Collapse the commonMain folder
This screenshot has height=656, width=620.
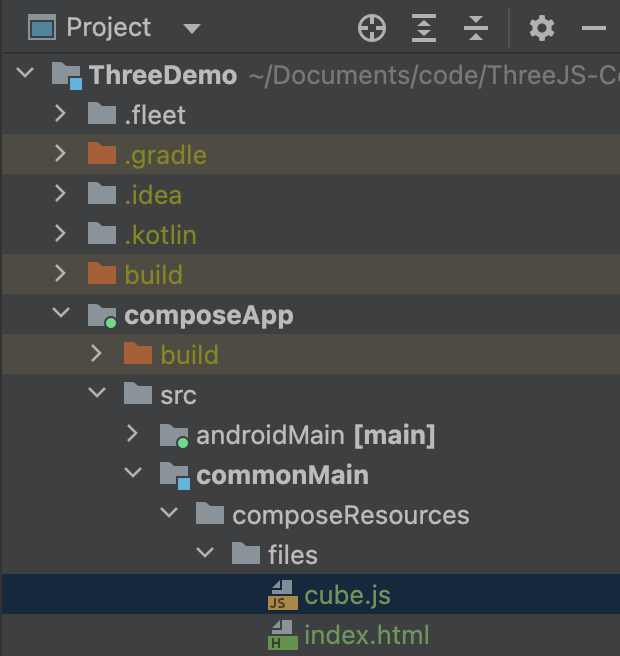coord(132,475)
